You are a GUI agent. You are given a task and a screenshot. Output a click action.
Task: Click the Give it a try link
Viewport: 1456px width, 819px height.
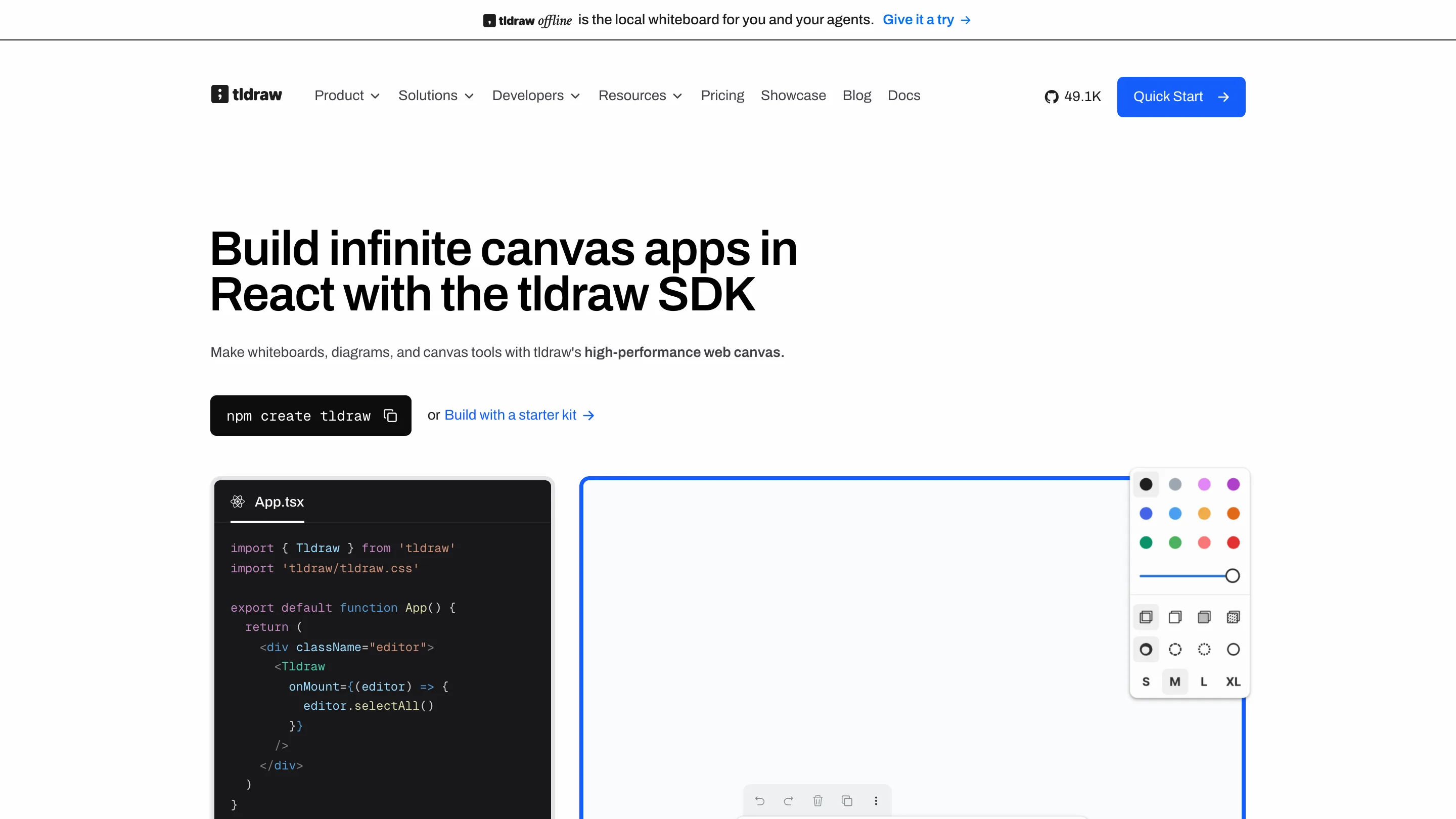click(x=926, y=20)
